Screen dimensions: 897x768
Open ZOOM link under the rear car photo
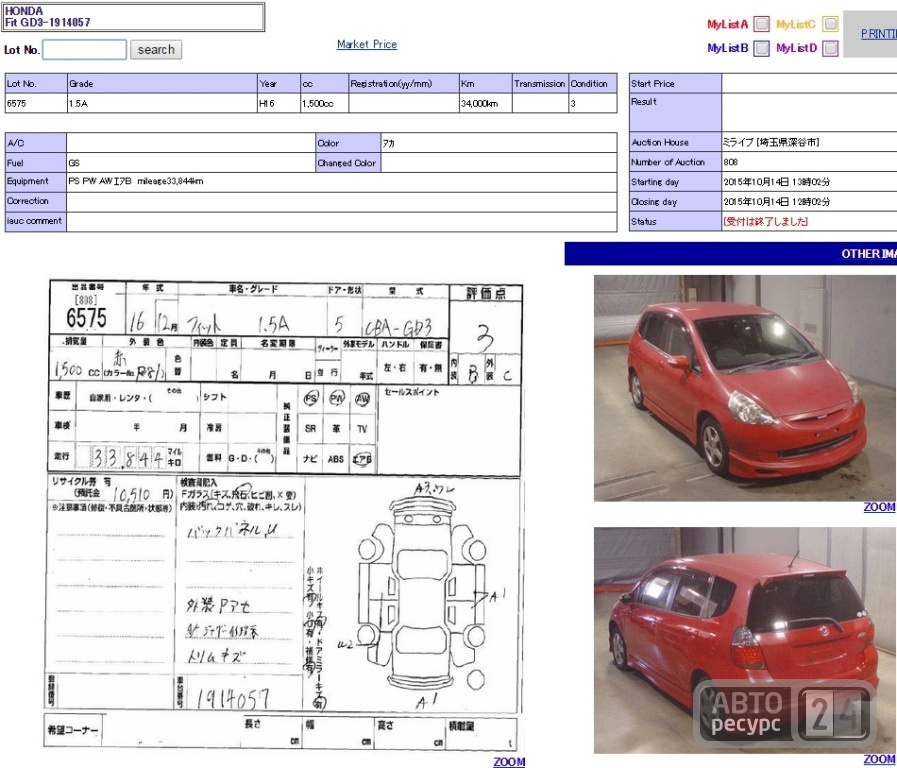pyautogui.click(x=879, y=759)
